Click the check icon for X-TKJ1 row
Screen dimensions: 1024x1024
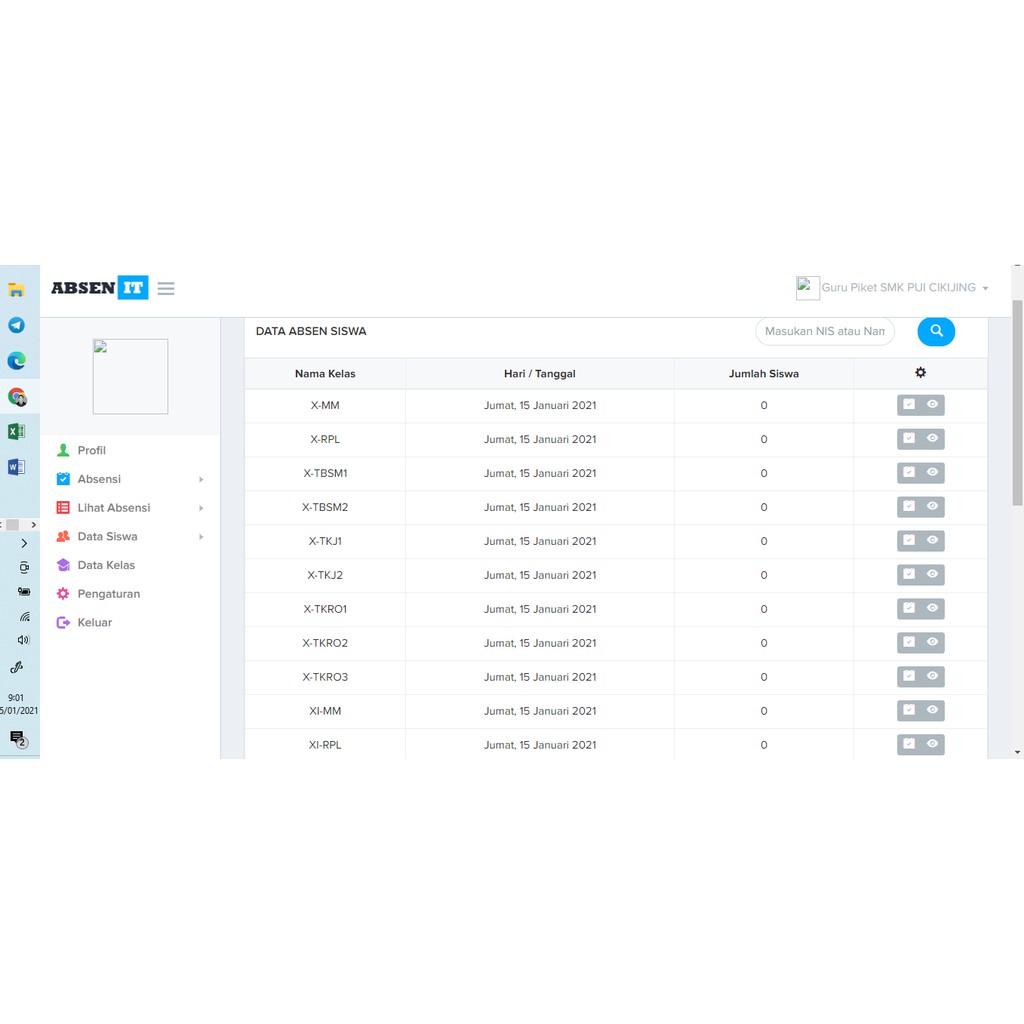(x=909, y=541)
